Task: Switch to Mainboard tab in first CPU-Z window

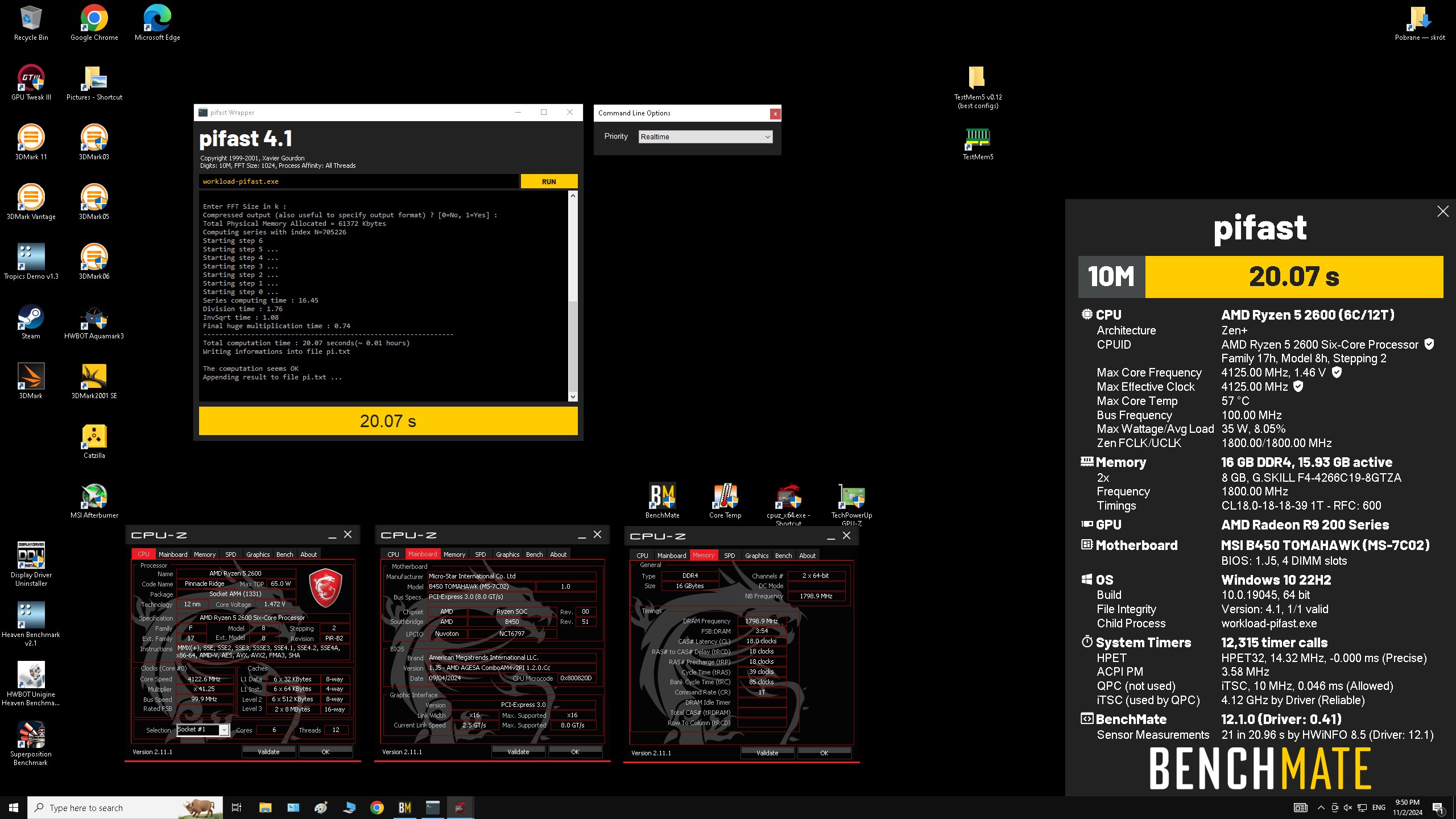Action: tap(173, 554)
